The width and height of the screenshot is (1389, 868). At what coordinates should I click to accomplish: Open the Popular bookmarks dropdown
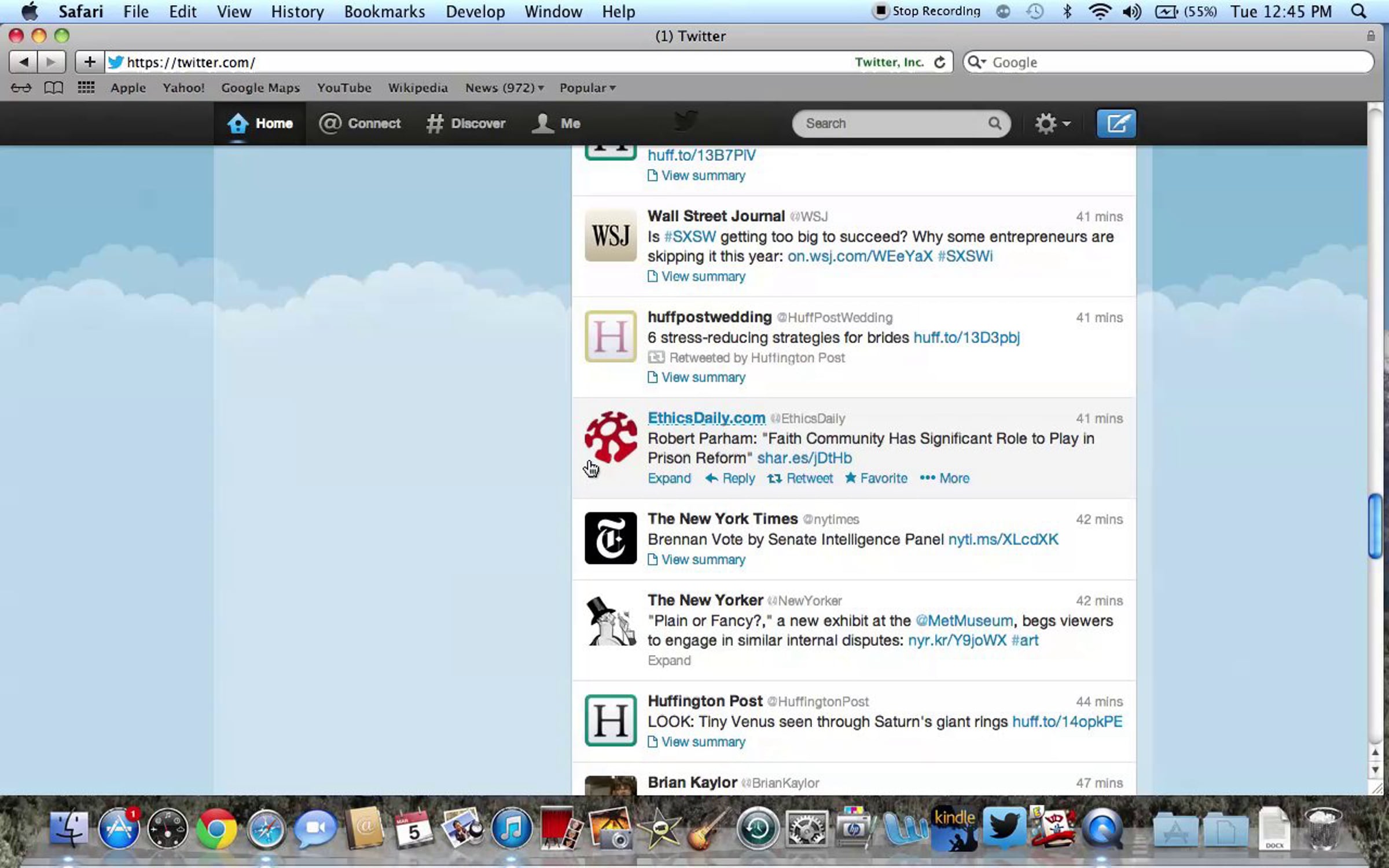[x=587, y=88]
